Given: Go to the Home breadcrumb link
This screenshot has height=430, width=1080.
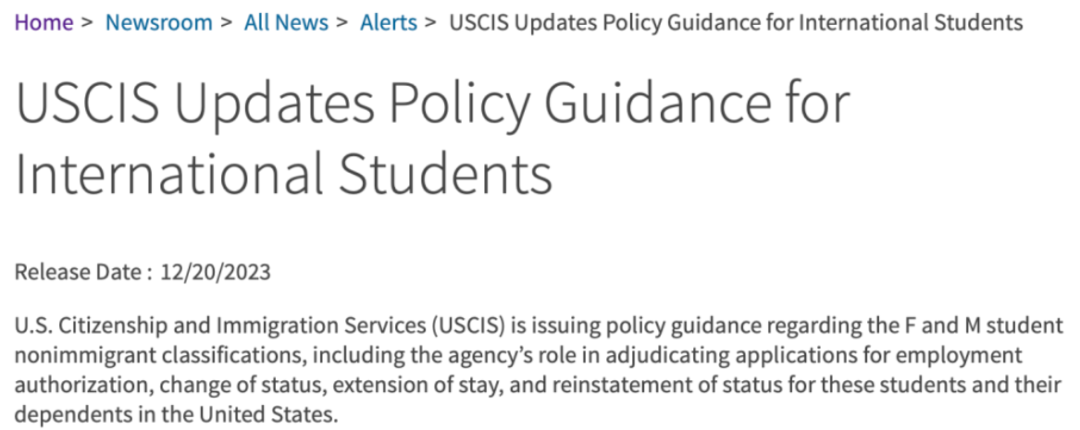Looking at the screenshot, I should coord(44,22).
